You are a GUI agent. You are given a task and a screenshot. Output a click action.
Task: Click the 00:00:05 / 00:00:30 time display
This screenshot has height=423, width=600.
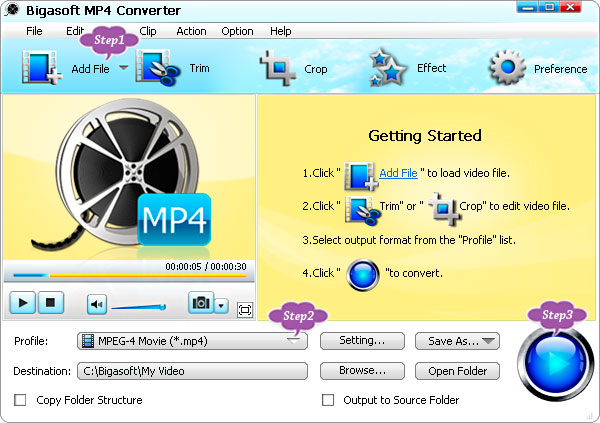[x=205, y=266]
